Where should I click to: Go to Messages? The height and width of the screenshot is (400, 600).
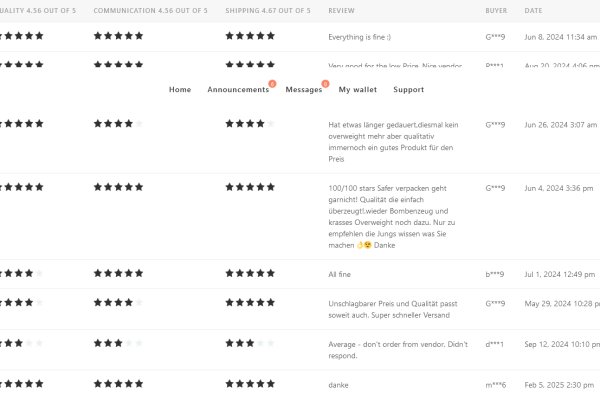pyautogui.click(x=304, y=90)
